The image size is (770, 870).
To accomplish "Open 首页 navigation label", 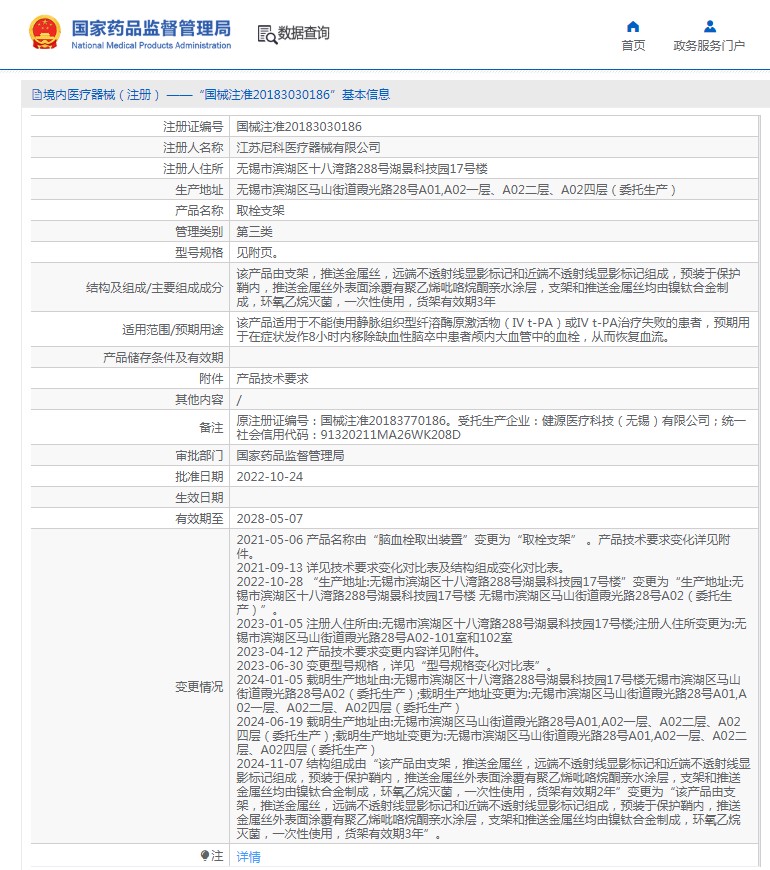I will 633,45.
